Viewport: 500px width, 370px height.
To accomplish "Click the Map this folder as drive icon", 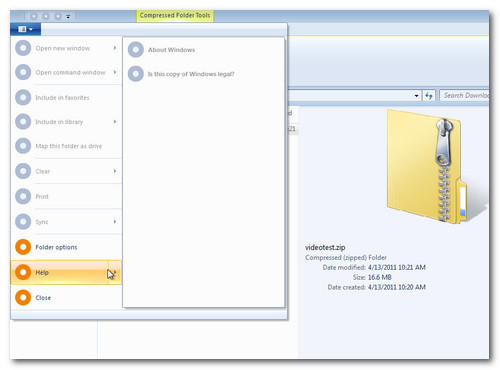I will 23,146.
